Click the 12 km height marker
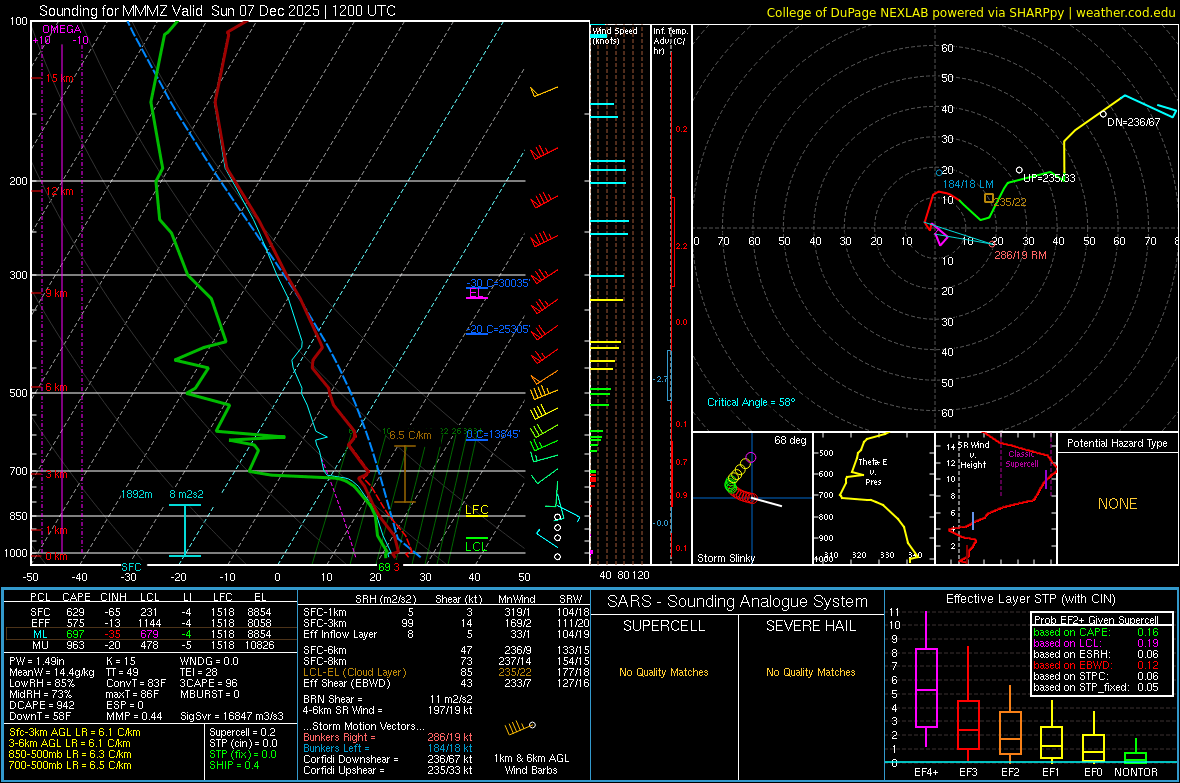The width and height of the screenshot is (1180, 783). point(60,191)
